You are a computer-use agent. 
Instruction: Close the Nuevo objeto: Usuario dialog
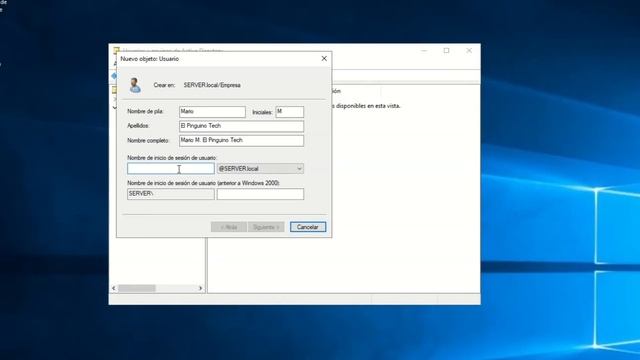324,59
